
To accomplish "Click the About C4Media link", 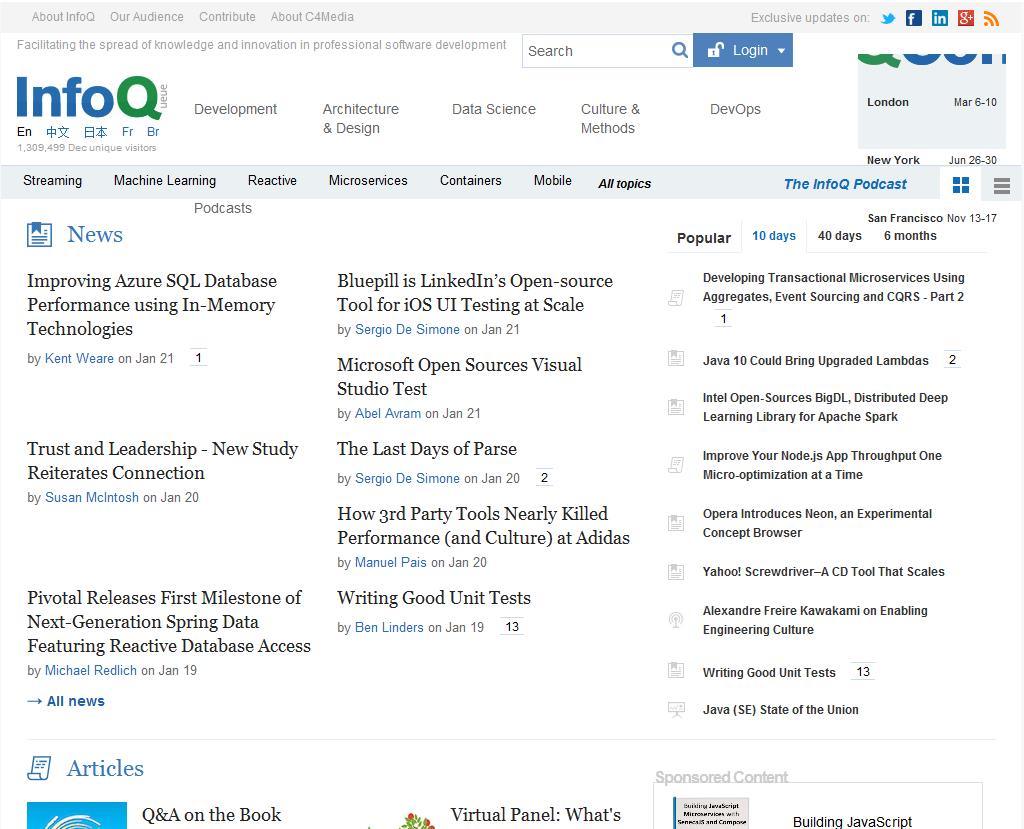I will point(312,17).
